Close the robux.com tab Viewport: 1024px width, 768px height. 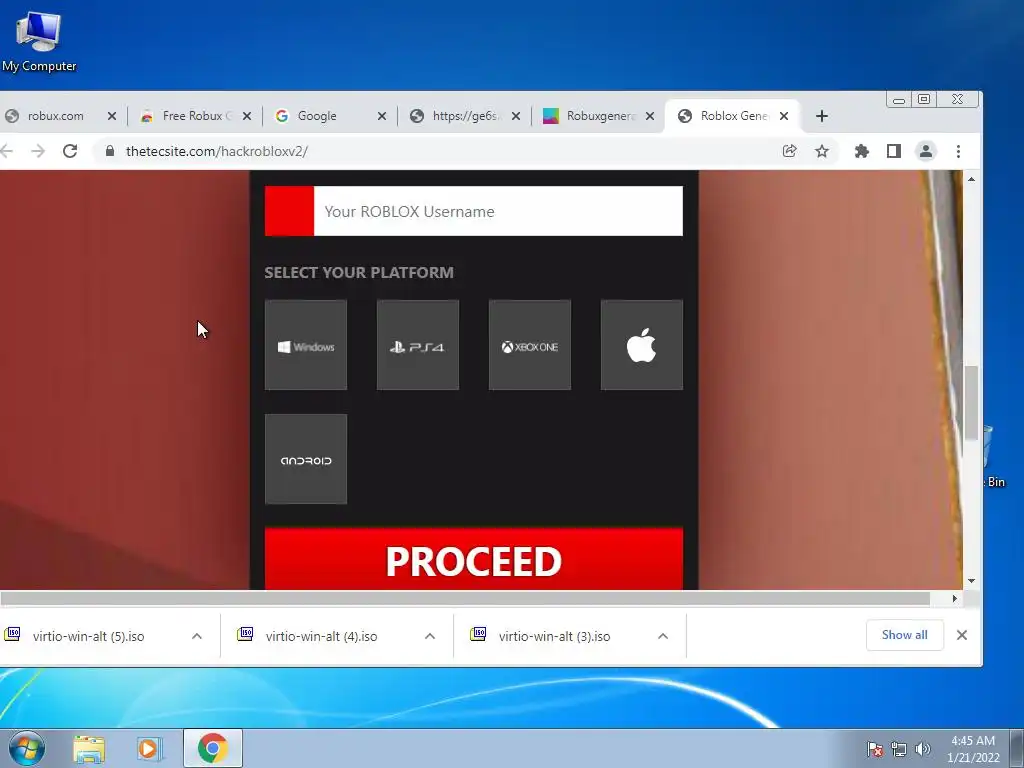tap(112, 116)
